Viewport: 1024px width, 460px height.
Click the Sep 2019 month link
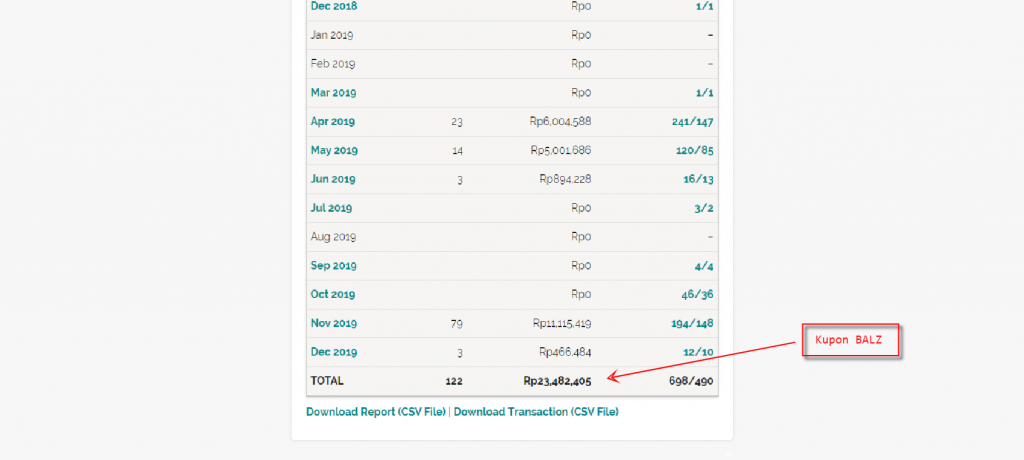tap(333, 265)
